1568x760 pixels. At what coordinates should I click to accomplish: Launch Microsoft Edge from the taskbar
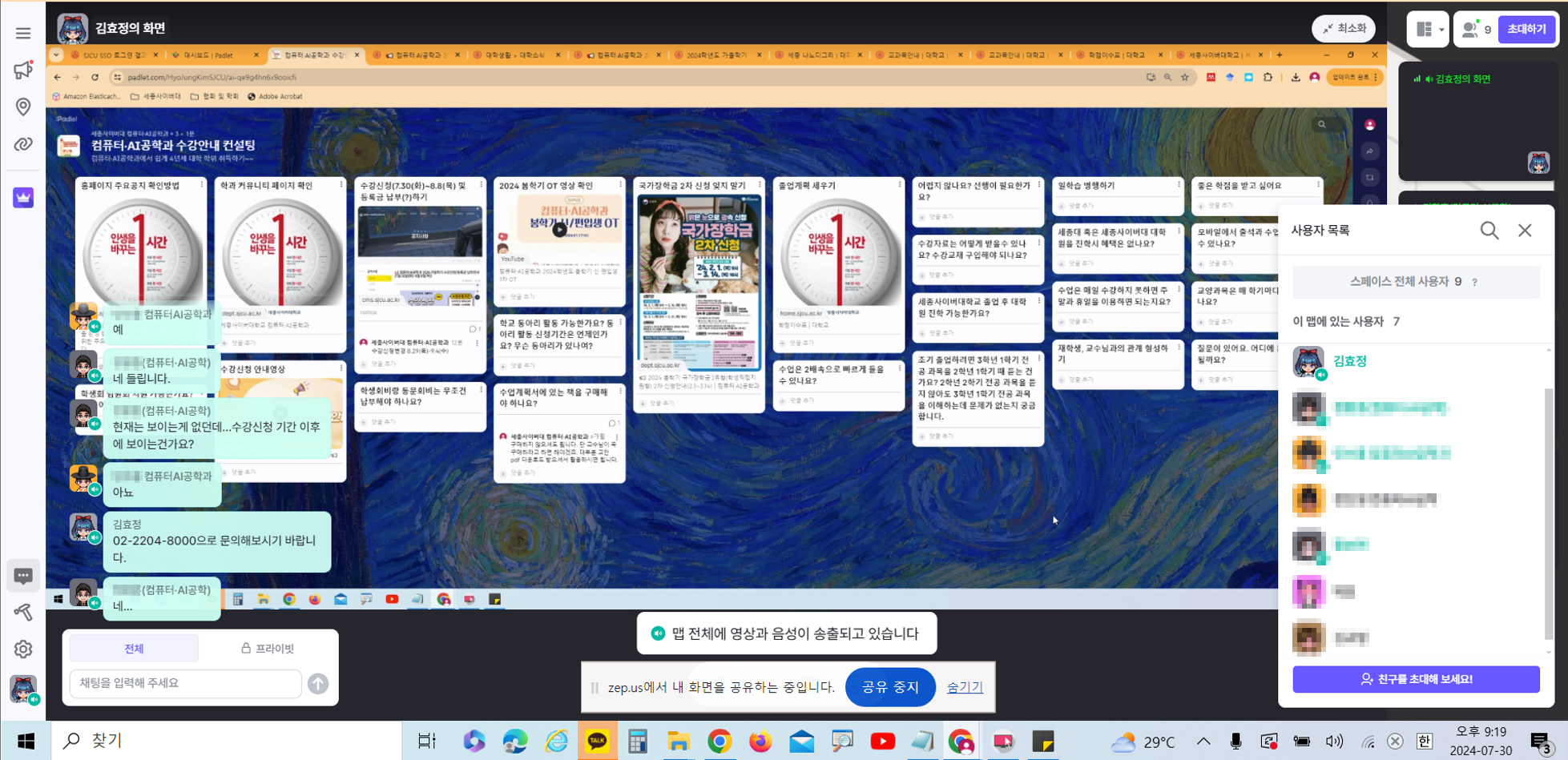coord(515,741)
